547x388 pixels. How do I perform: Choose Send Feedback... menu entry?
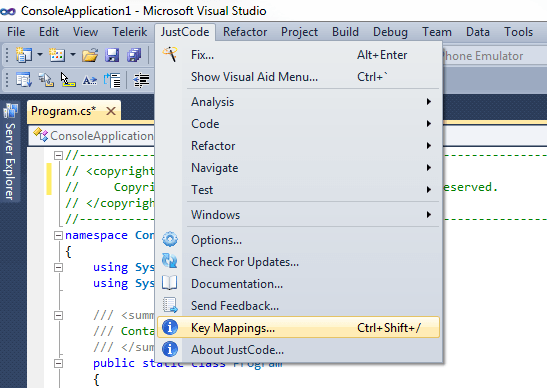298,306
